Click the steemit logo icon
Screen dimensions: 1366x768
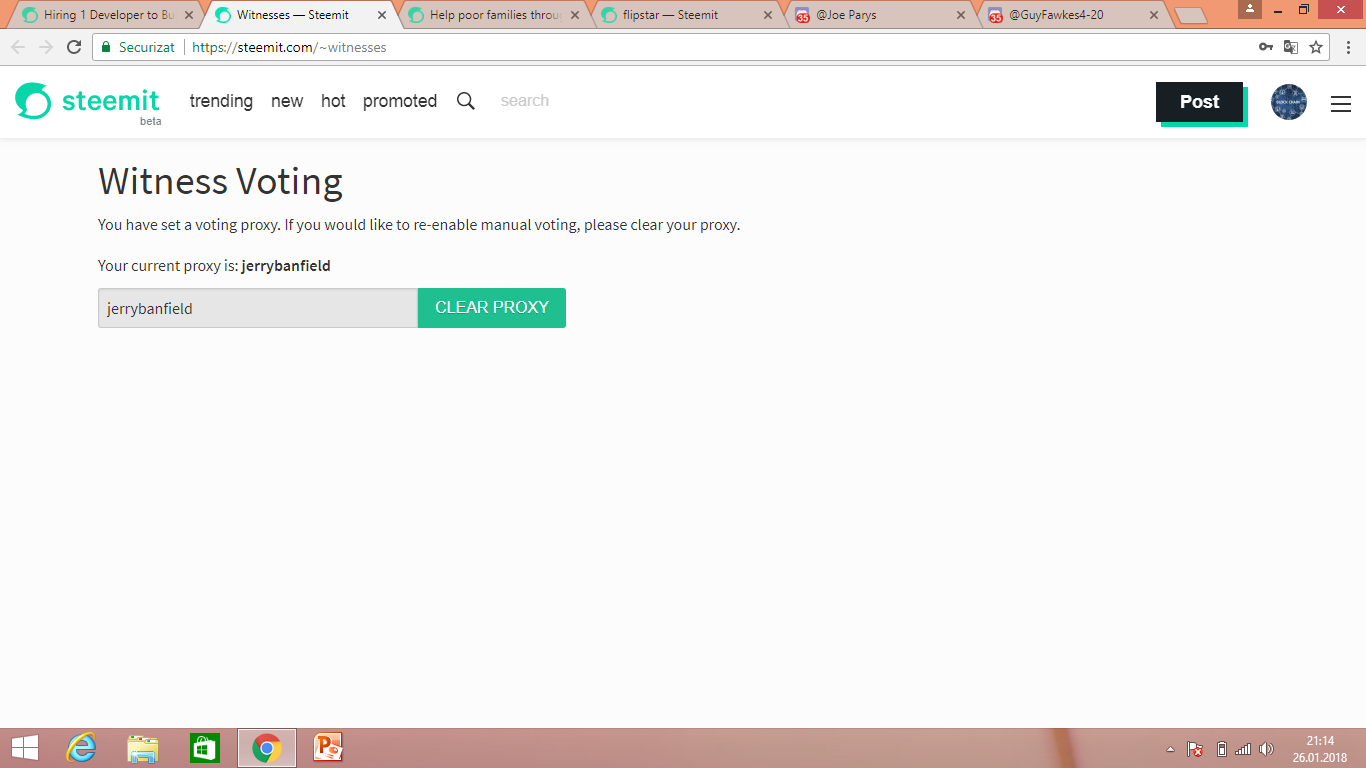pos(33,101)
